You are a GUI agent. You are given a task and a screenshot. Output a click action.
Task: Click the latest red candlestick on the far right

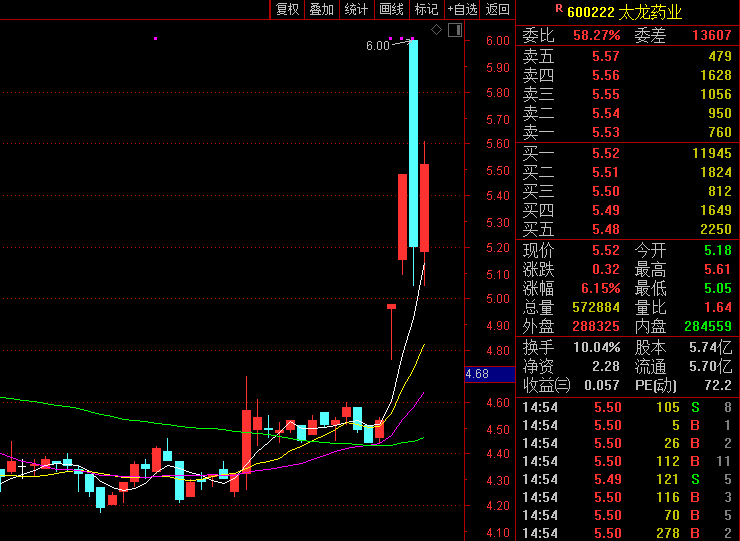(x=424, y=207)
